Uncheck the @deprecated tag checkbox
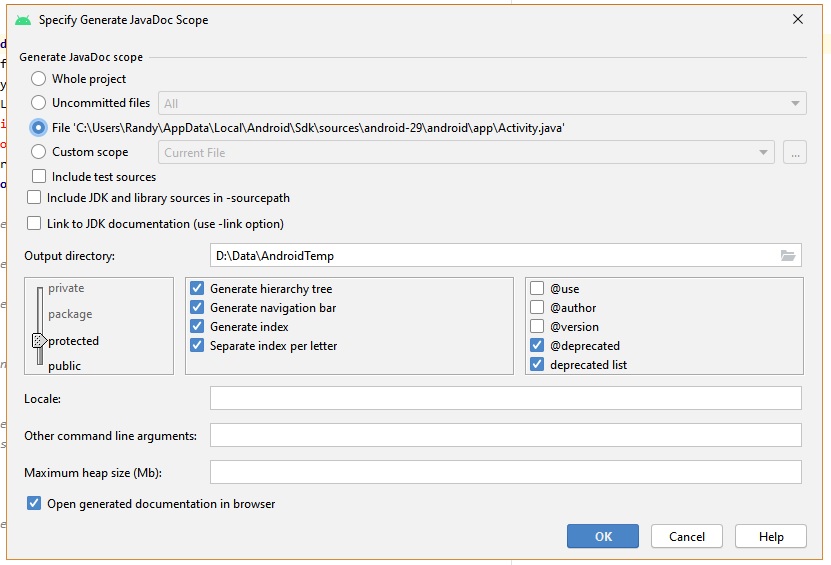This screenshot has height=565, width=831. 537,346
